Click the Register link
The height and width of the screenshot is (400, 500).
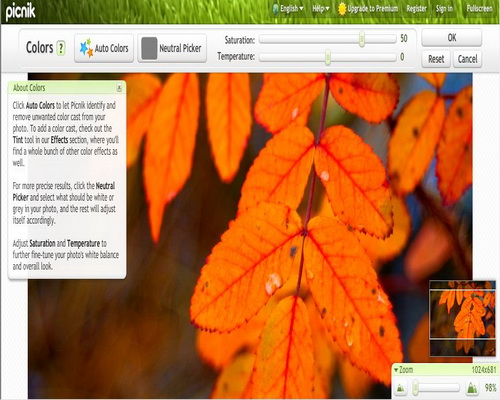pos(416,9)
